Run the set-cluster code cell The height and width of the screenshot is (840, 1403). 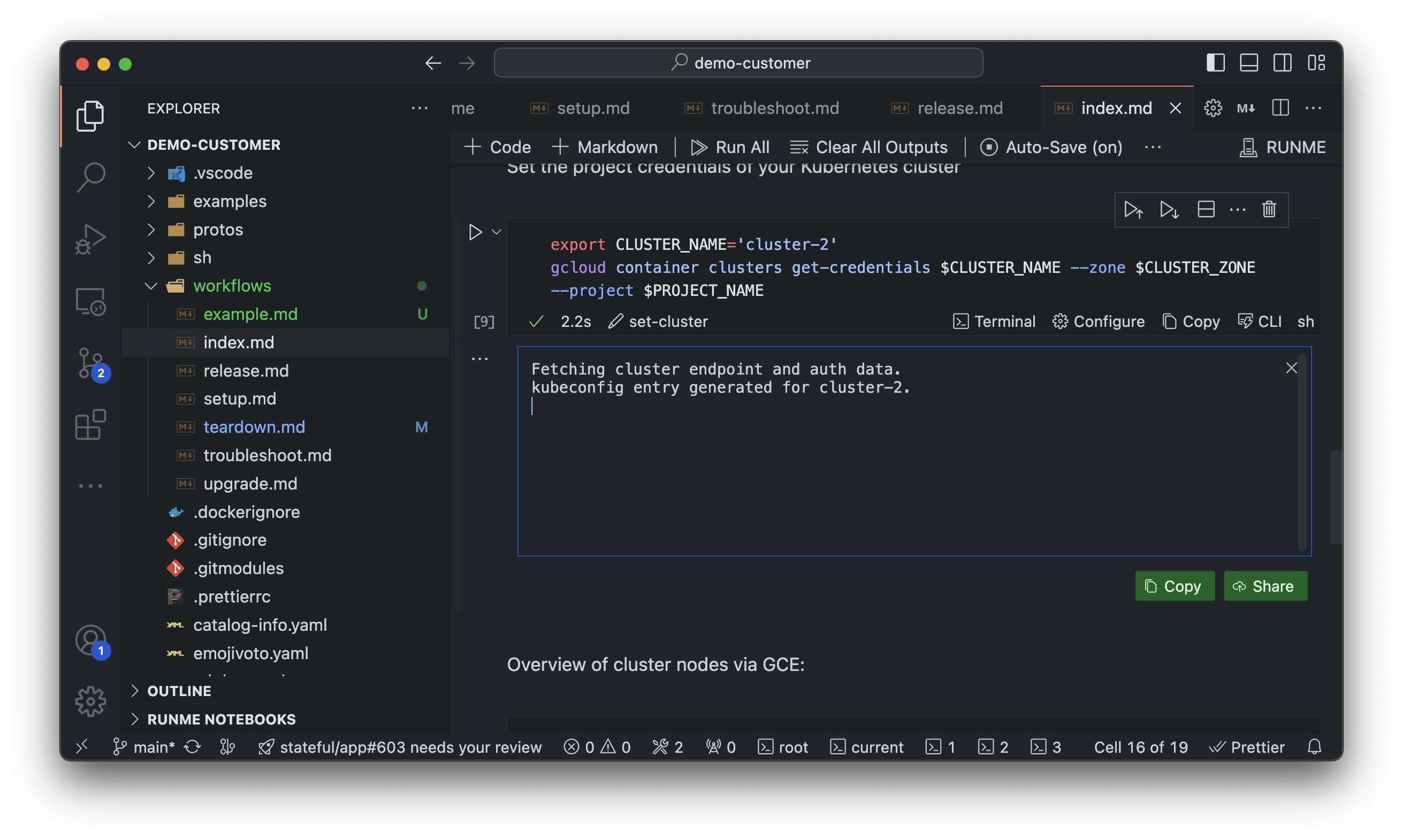[x=475, y=232]
